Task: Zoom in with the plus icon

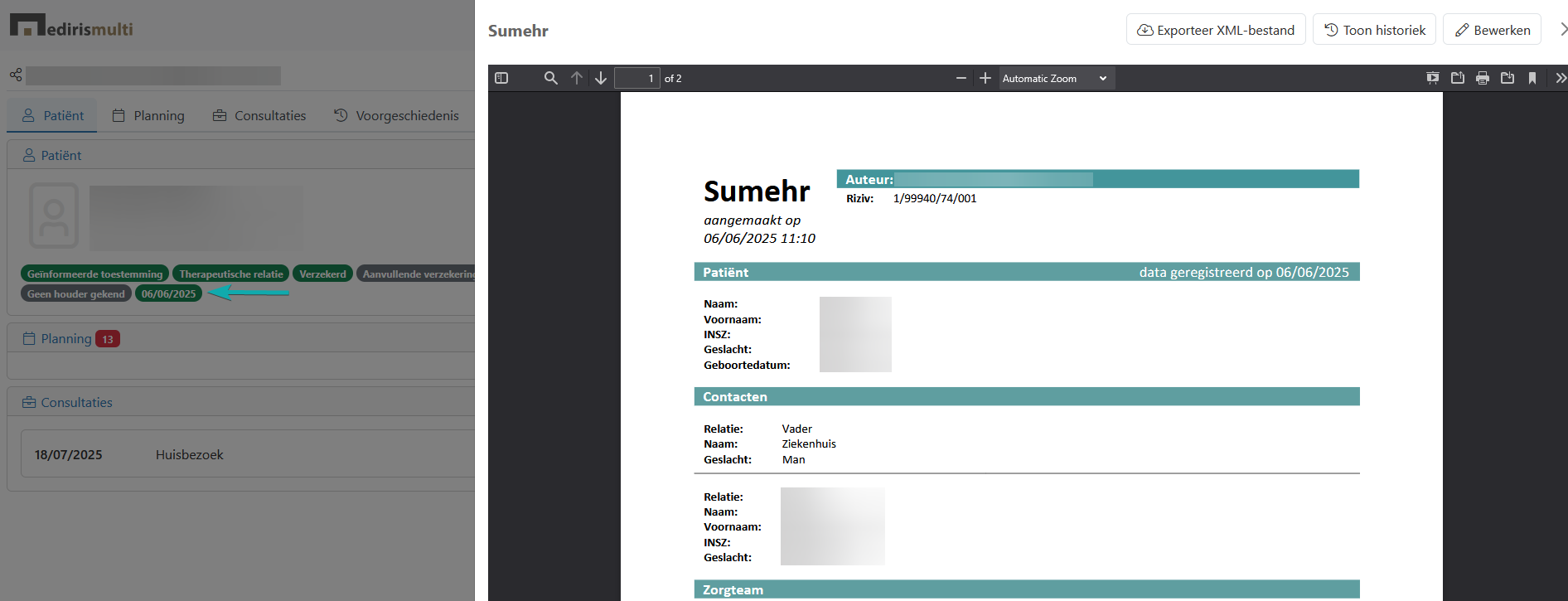Action: click(985, 78)
